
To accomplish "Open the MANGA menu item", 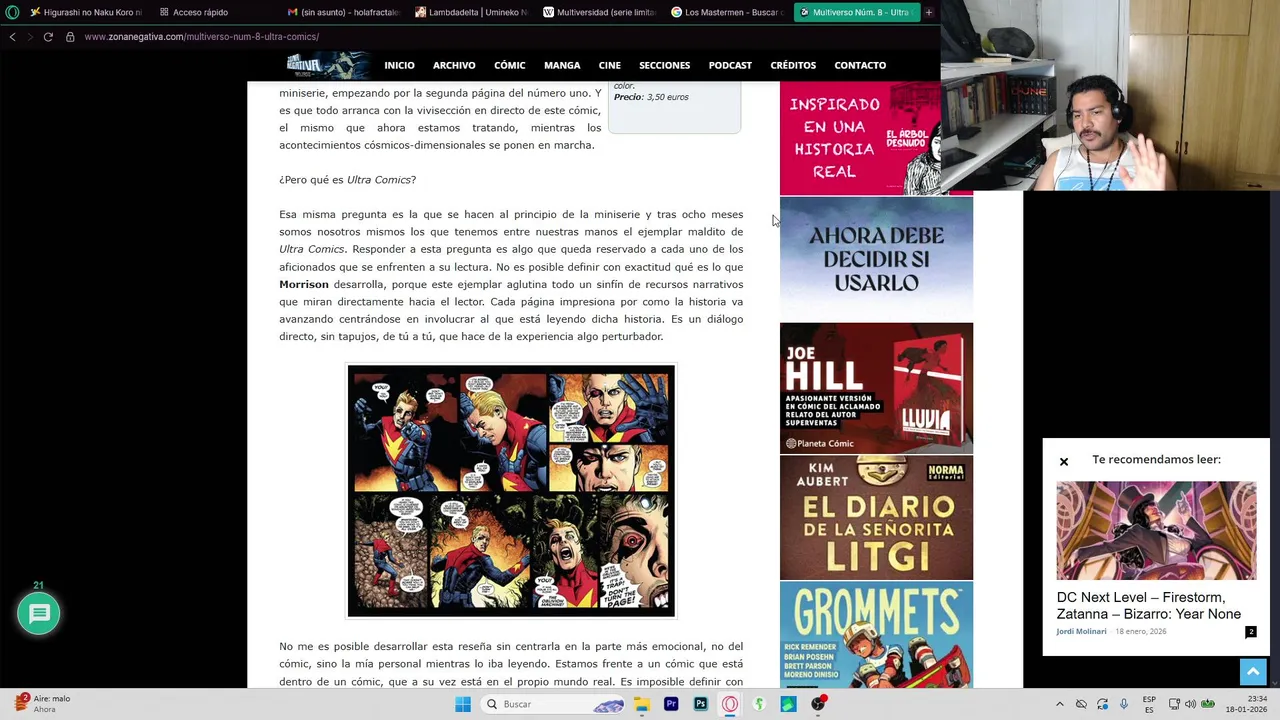I will click(562, 65).
